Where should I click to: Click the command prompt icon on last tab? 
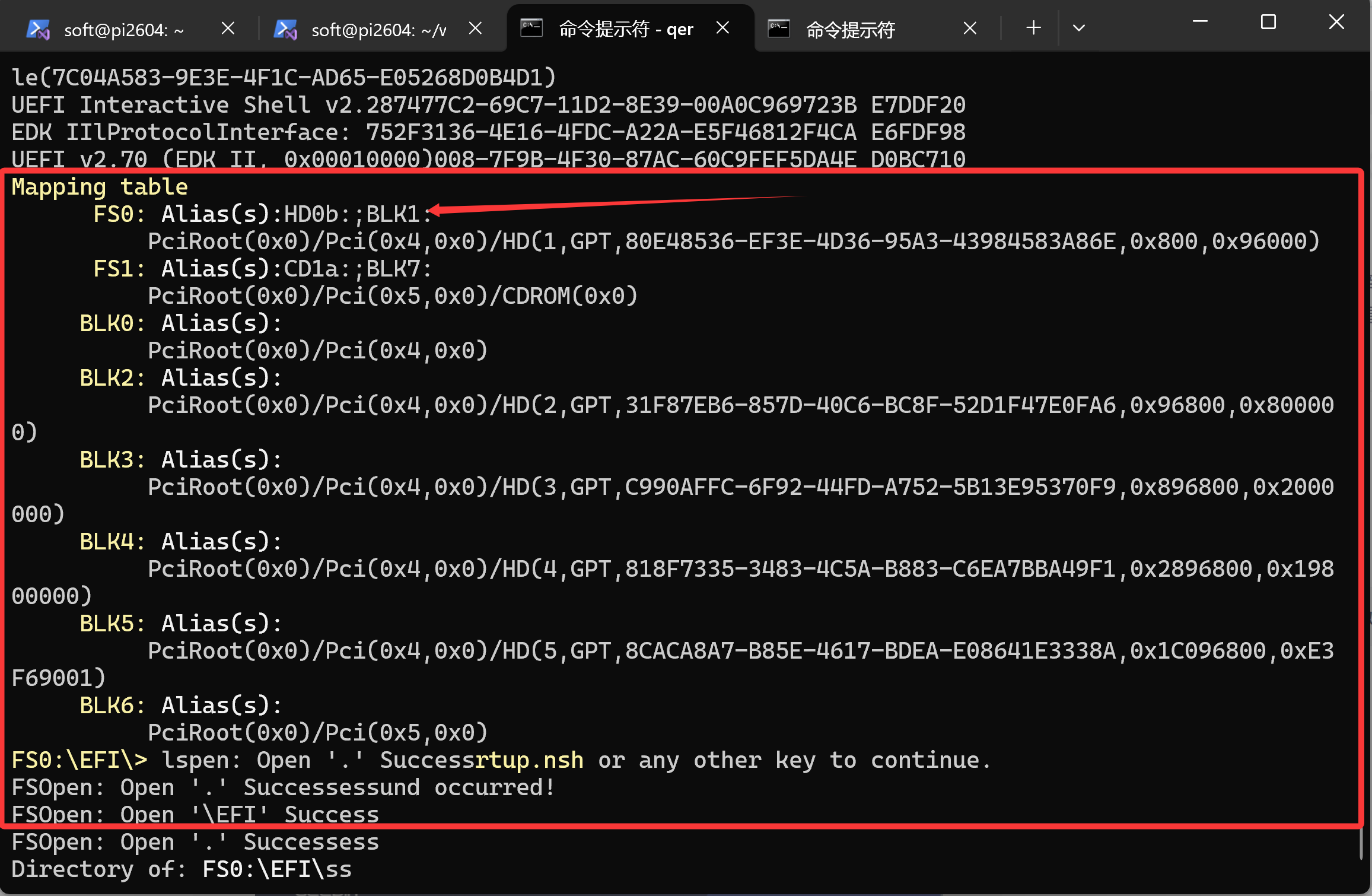(779, 28)
